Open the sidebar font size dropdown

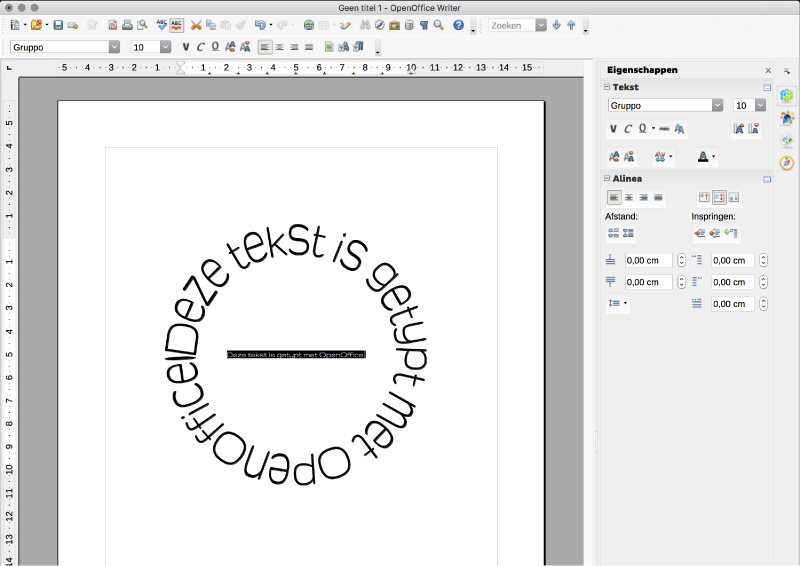760,105
